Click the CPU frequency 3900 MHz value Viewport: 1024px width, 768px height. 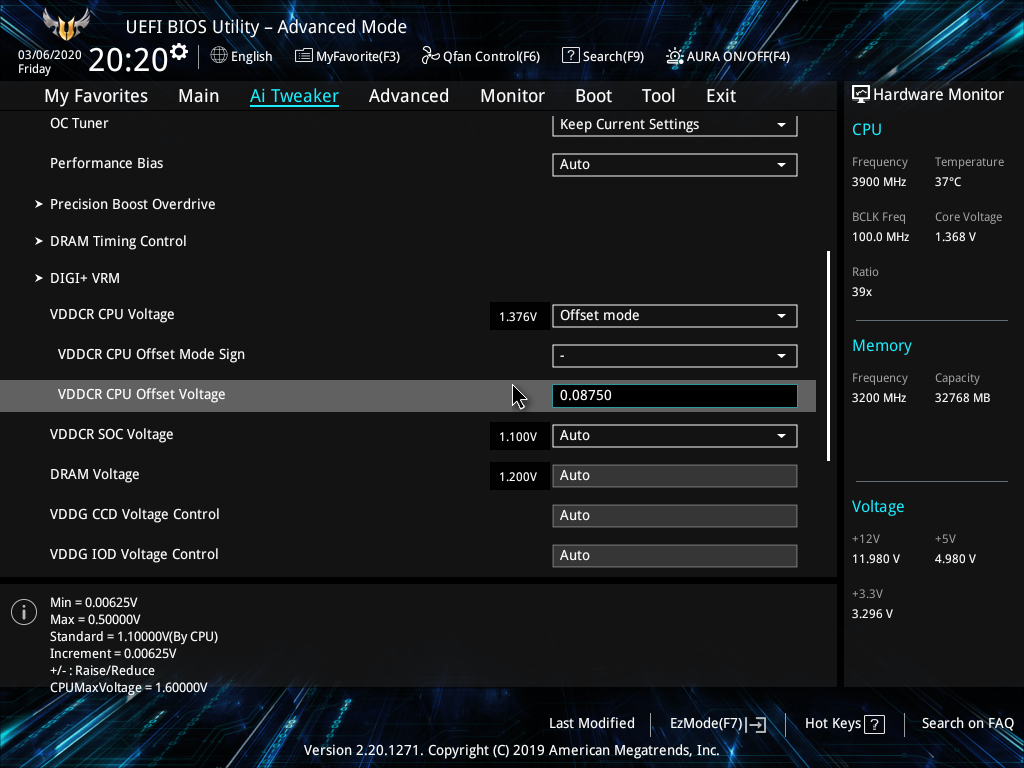(x=879, y=182)
